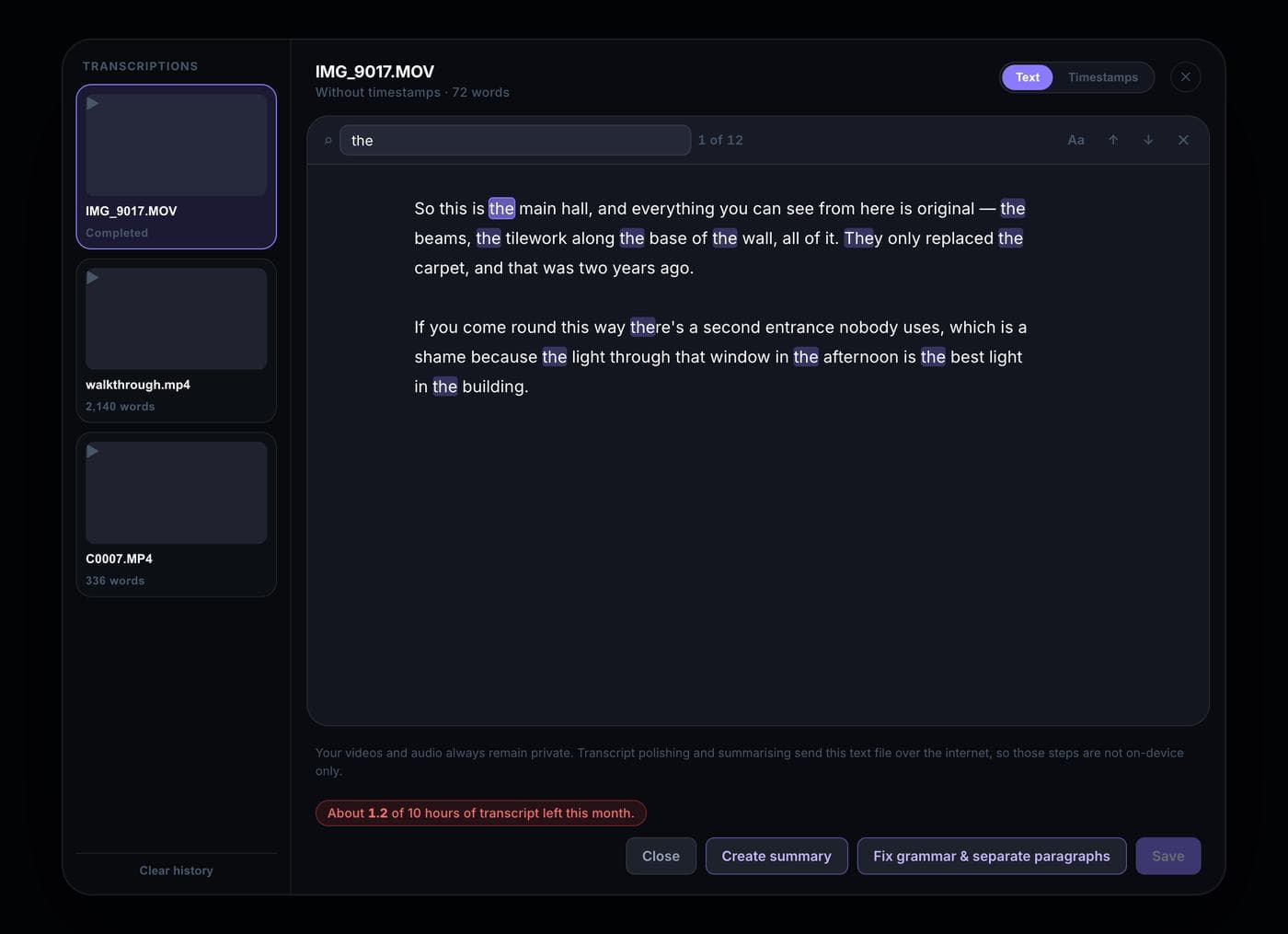Fix grammar & separate paragraphs
Screen dimensions: 1288x934
click(x=992, y=856)
